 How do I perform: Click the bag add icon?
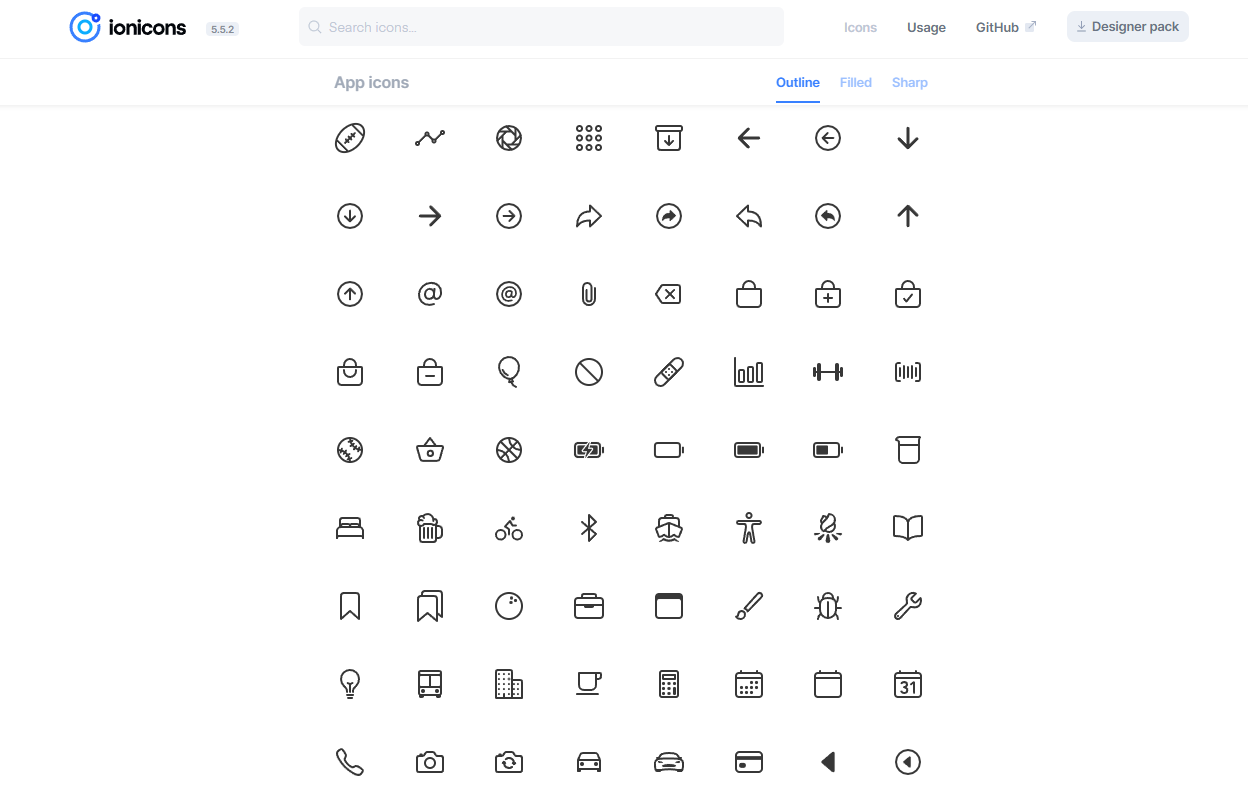(828, 294)
